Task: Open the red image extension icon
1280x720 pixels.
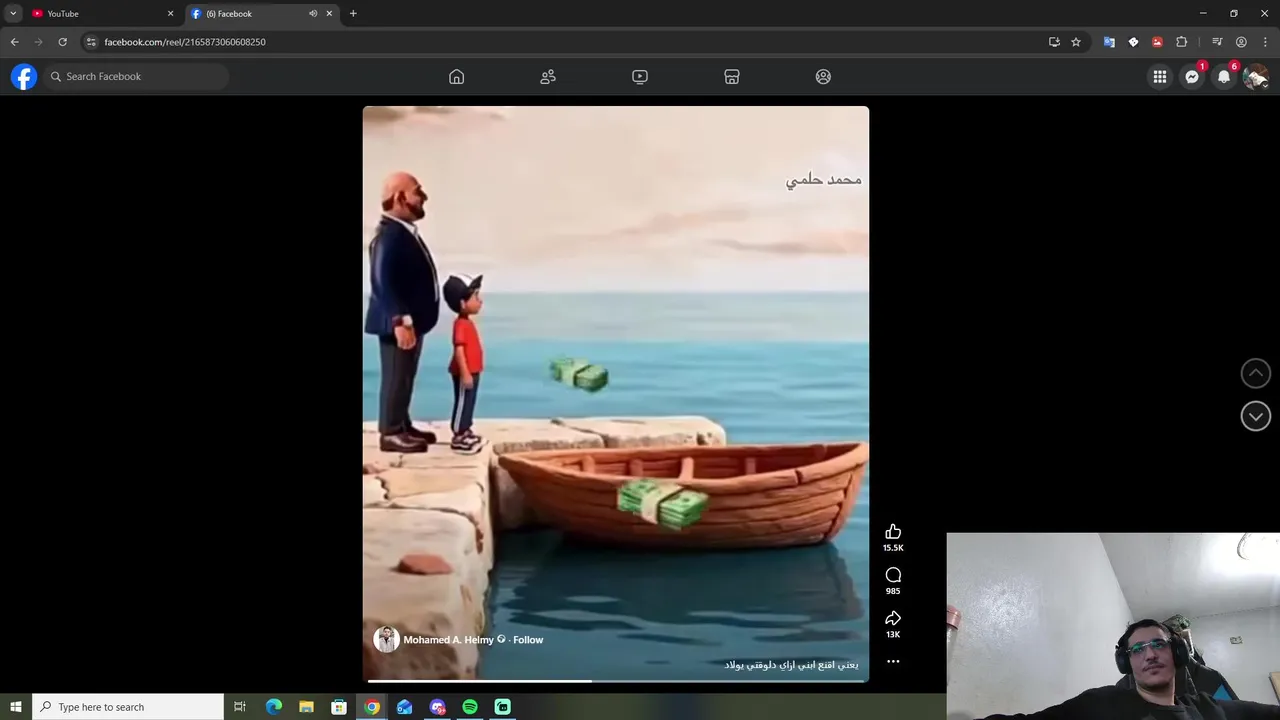Action: [x=1157, y=42]
